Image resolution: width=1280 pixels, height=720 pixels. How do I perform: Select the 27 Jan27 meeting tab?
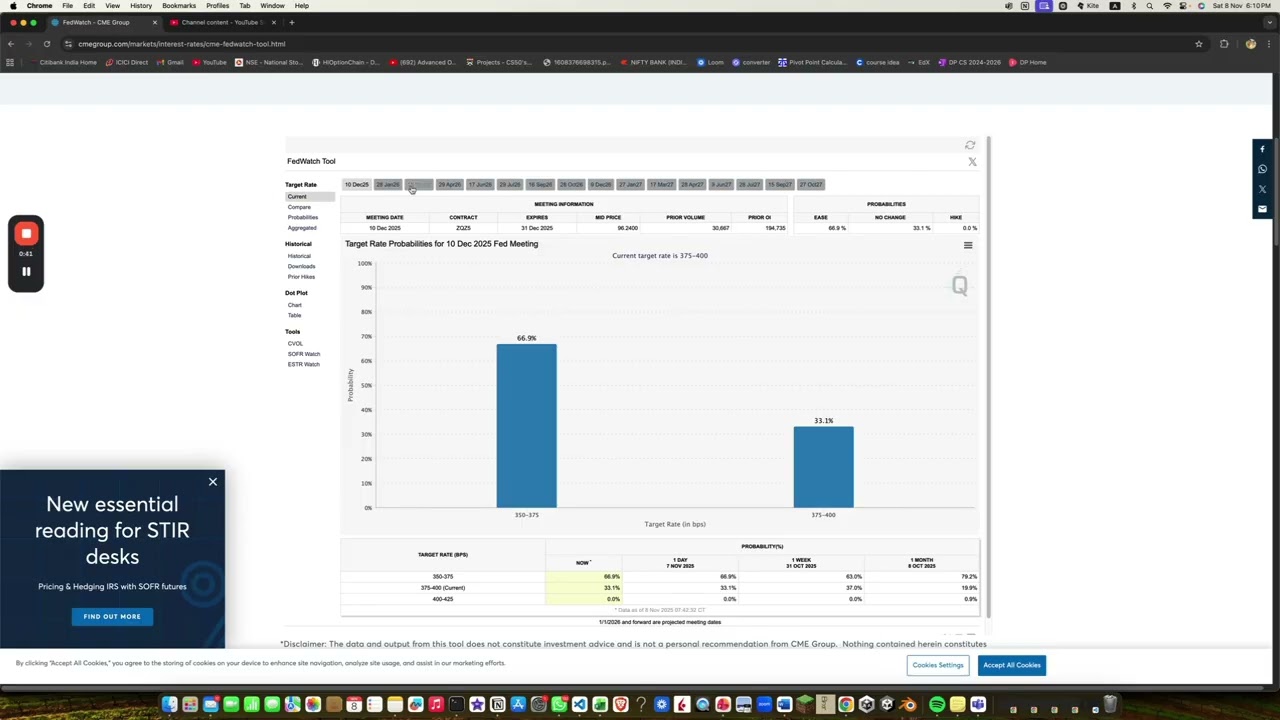(x=631, y=185)
